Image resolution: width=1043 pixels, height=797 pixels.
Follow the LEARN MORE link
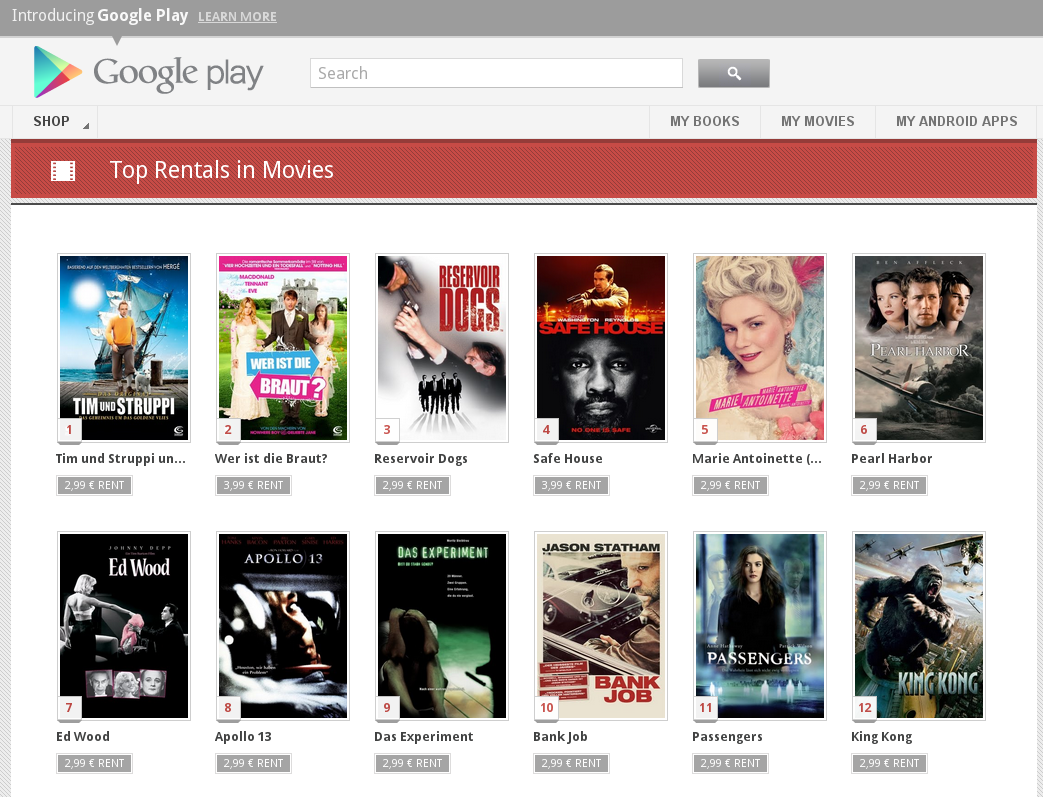click(237, 17)
